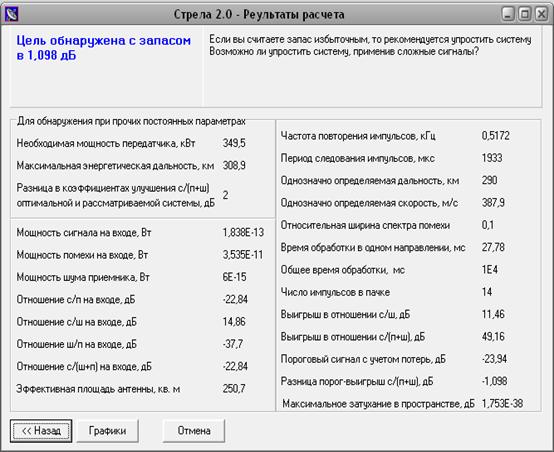
Task: Click the pulse repetition frequency value 0,5172
Action: coord(496,136)
